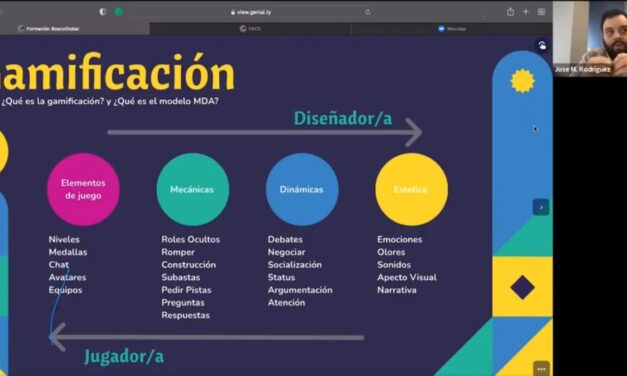Image resolution: width=627 pixels, height=376 pixels.
Task: Click the word Preguntas
Action: click(x=183, y=303)
